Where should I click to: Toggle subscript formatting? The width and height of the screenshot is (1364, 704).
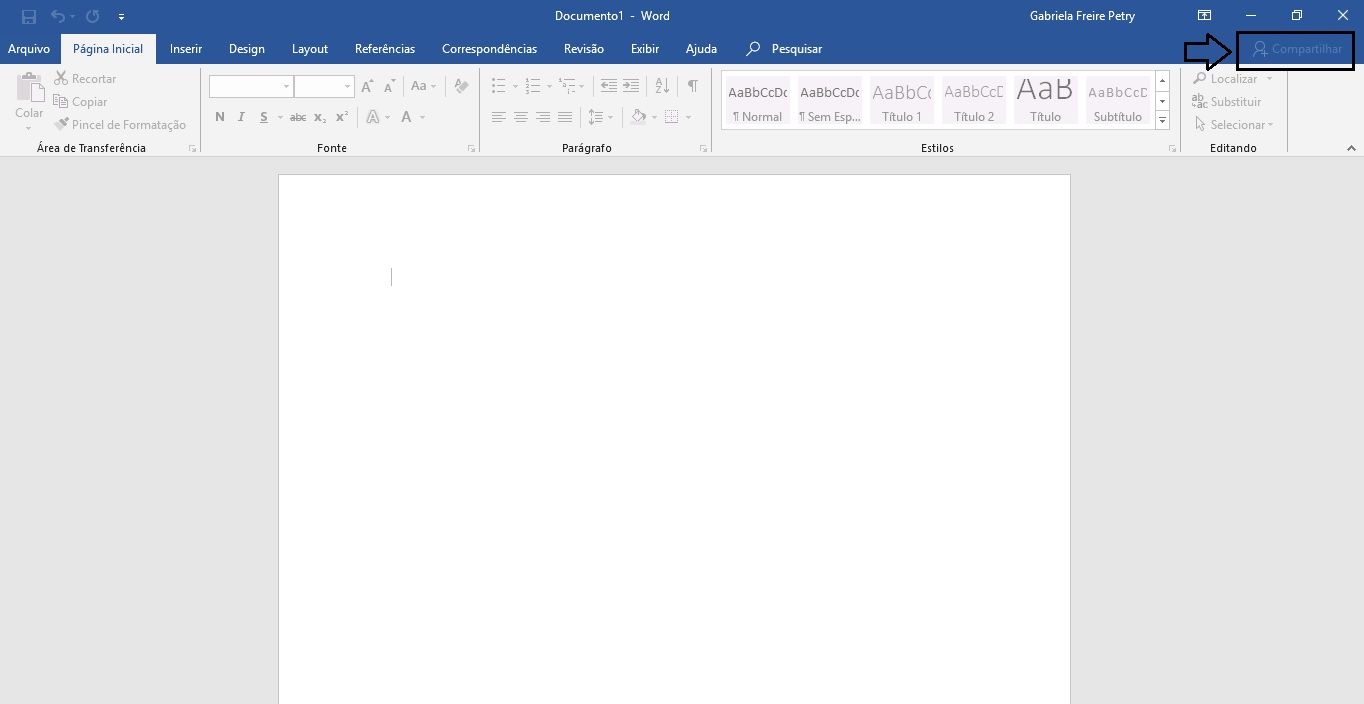click(x=320, y=117)
